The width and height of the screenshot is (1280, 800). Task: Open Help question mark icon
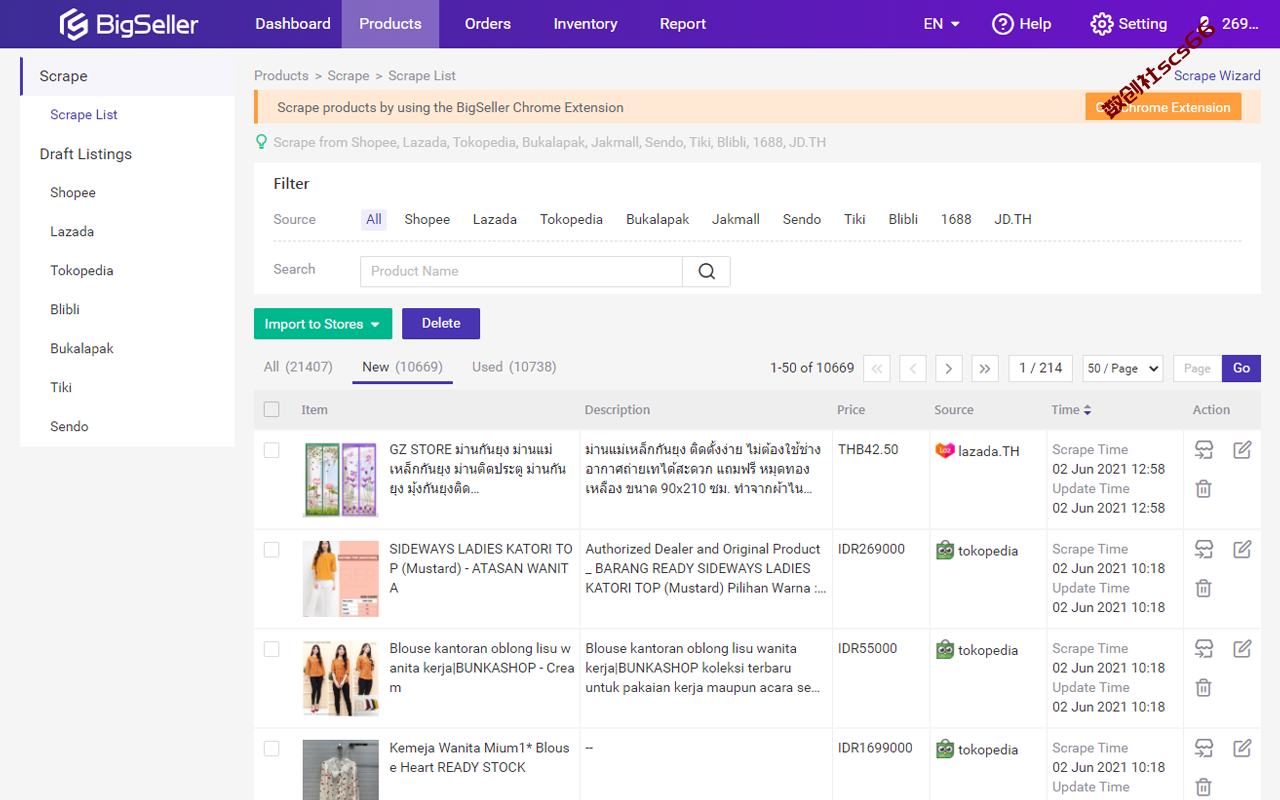[x=1002, y=24]
